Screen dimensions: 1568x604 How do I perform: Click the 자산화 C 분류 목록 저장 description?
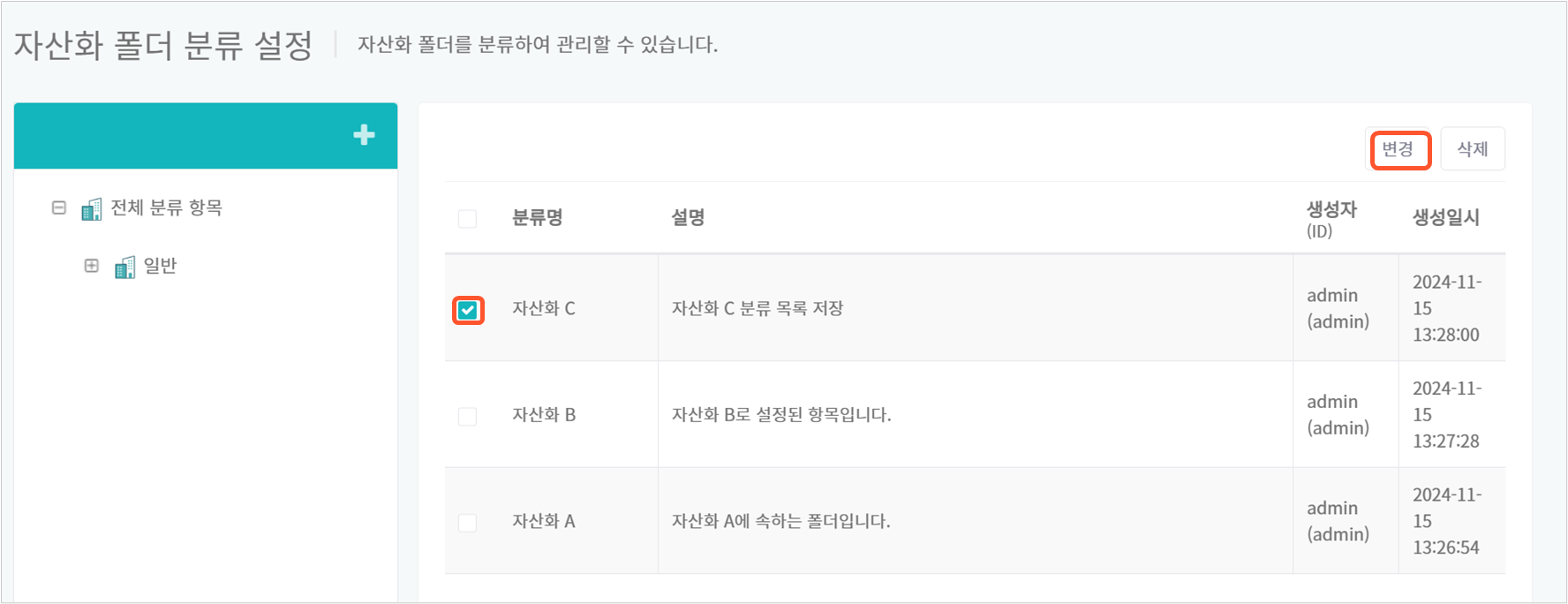tap(758, 308)
